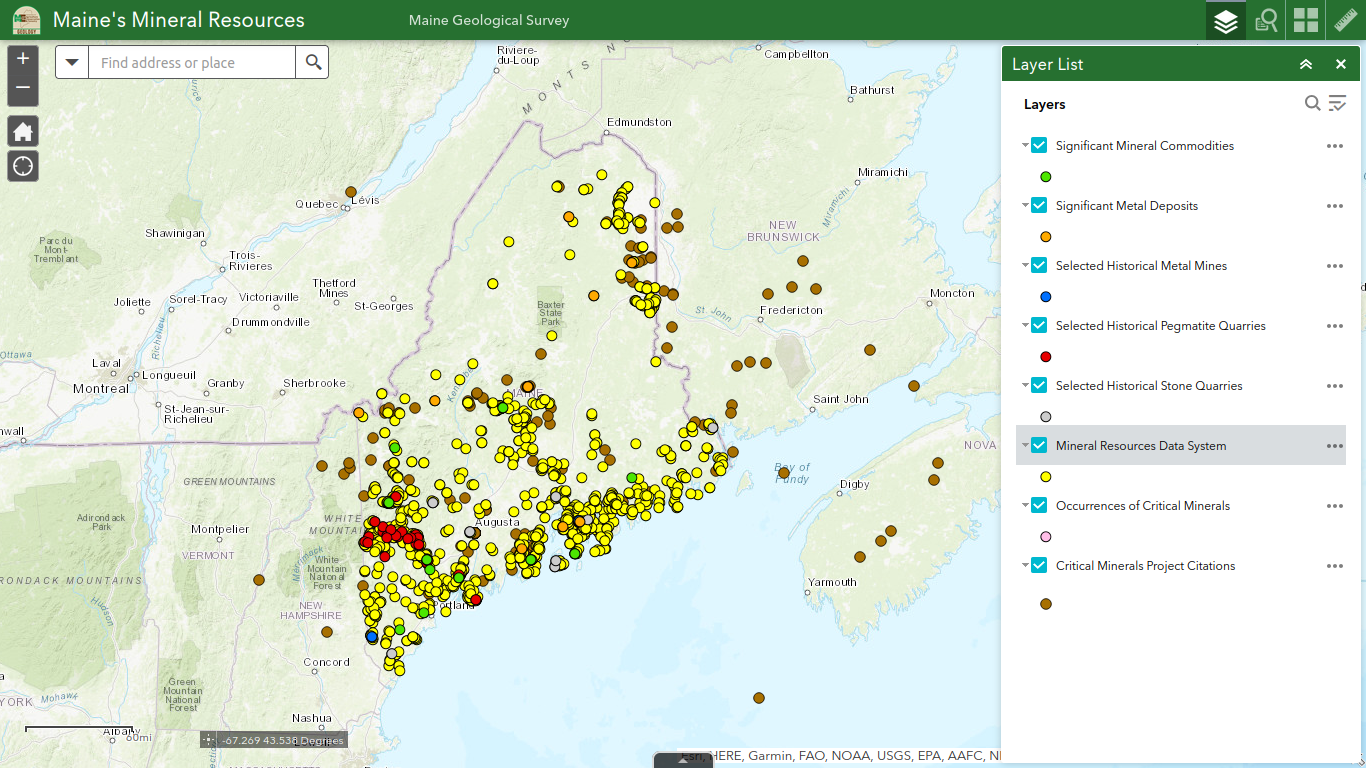Toggle the coordinate capture crosshair icon
Screen dimensions: 1366x768
[208, 740]
